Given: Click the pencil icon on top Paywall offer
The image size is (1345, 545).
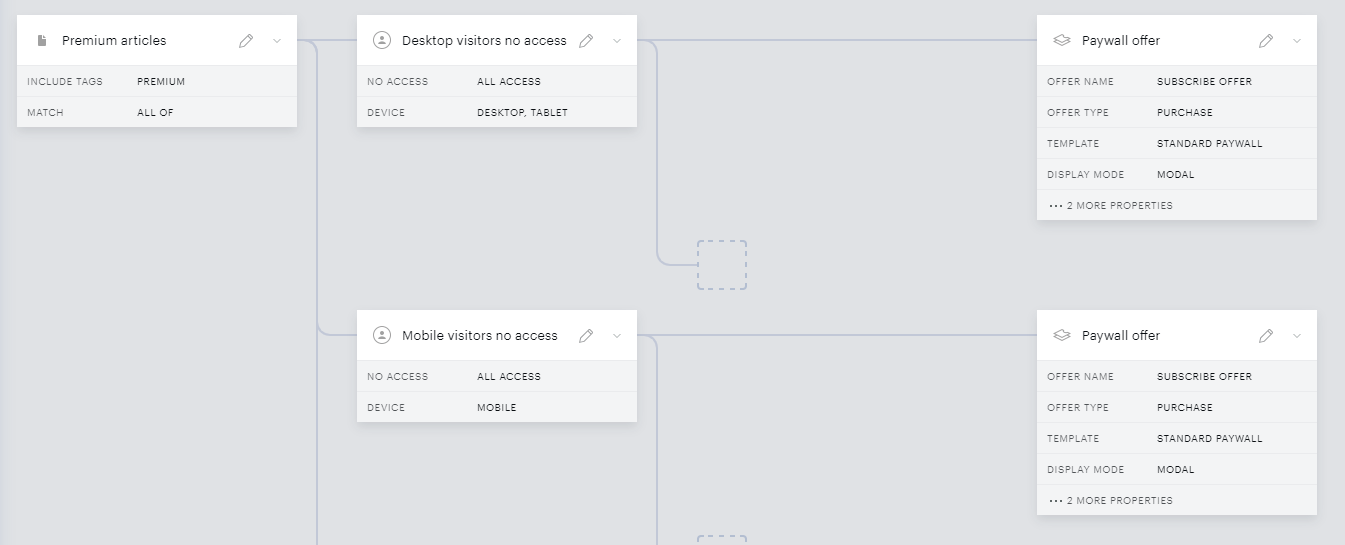Looking at the screenshot, I should (1266, 41).
